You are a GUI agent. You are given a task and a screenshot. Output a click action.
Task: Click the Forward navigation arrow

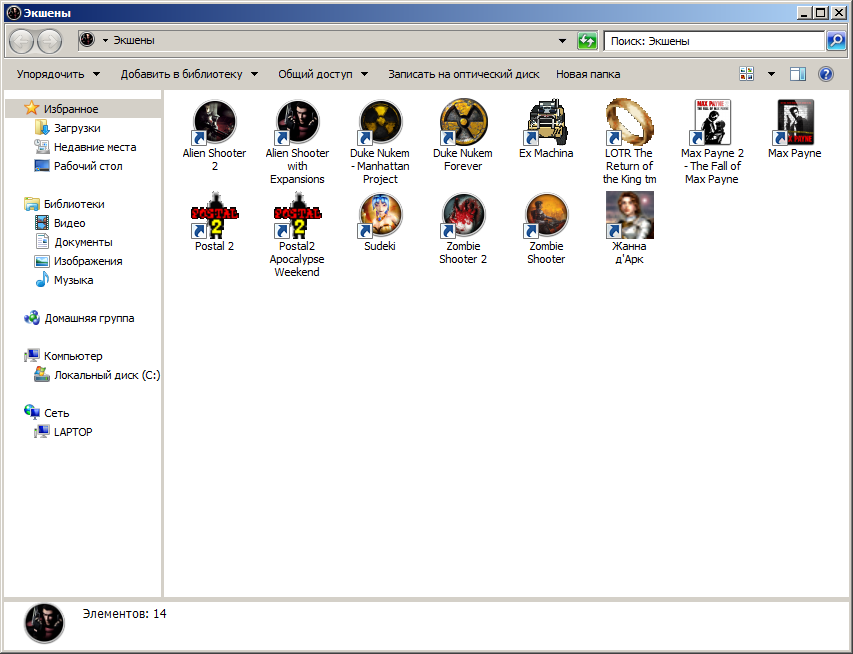pyautogui.click(x=50, y=41)
